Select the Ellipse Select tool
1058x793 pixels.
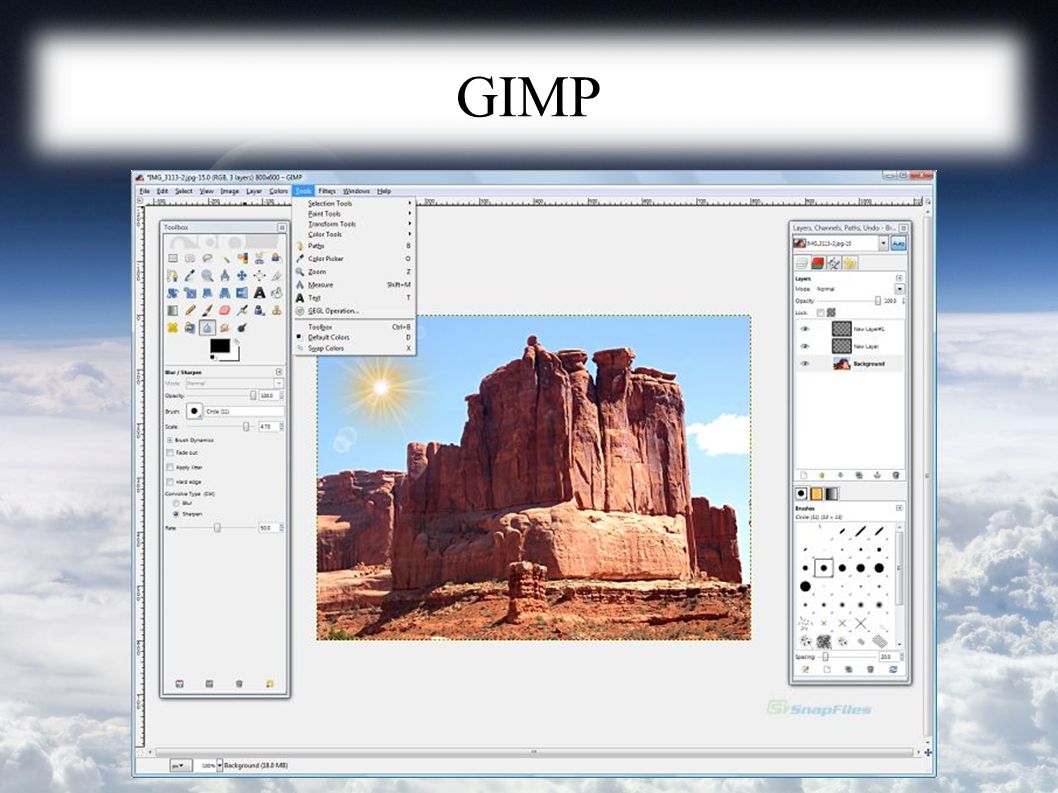coord(190,258)
